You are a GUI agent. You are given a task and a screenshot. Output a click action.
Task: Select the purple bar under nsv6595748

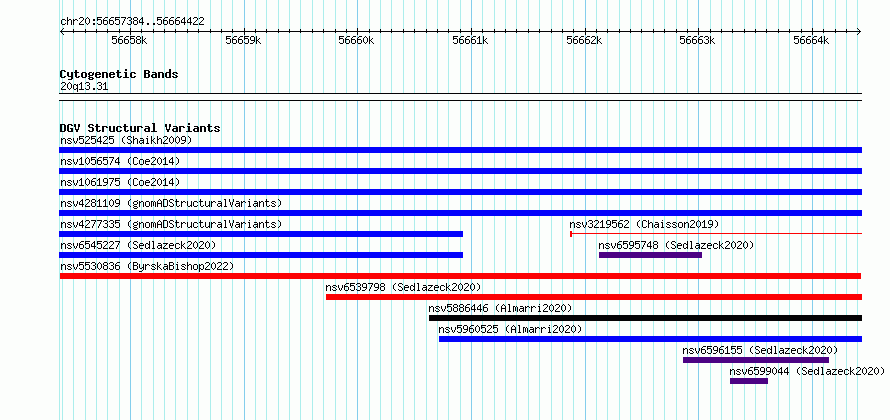point(650,255)
